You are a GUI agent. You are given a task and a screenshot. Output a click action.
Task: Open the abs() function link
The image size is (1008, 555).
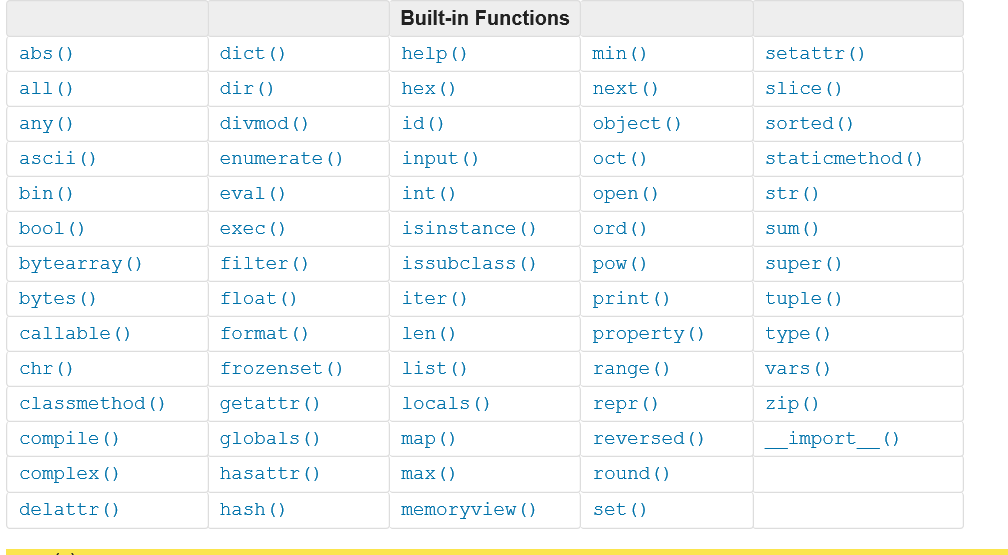[46, 53]
